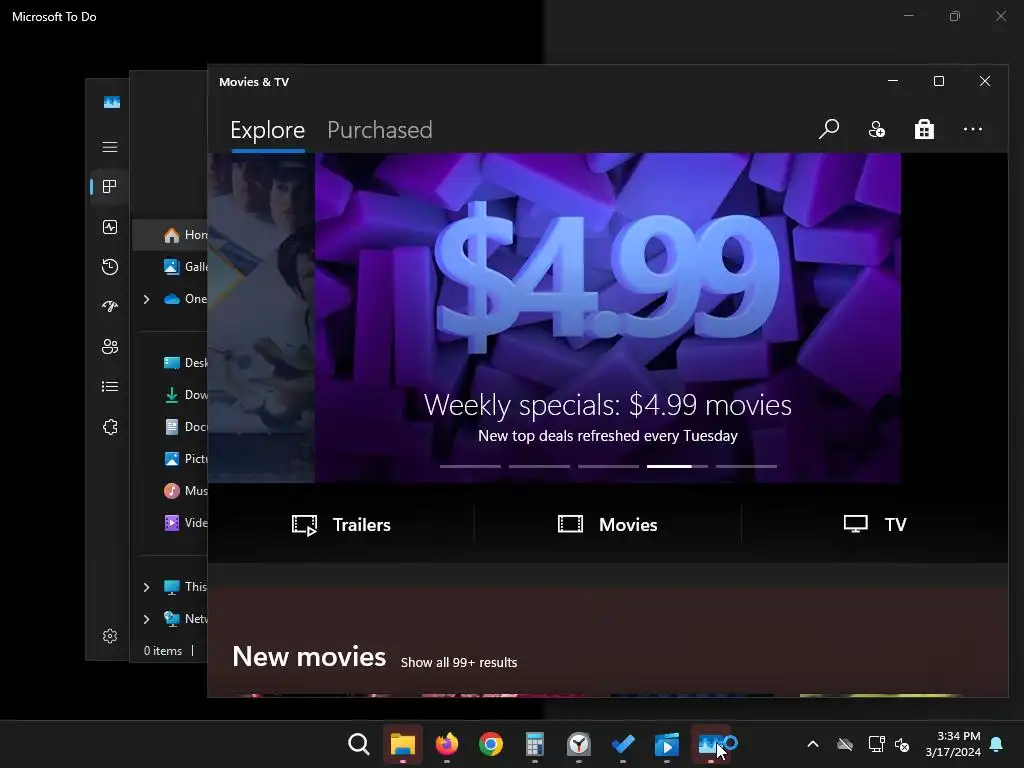Jump to the last banner carousel indicator
The image size is (1024, 768).
point(746,466)
